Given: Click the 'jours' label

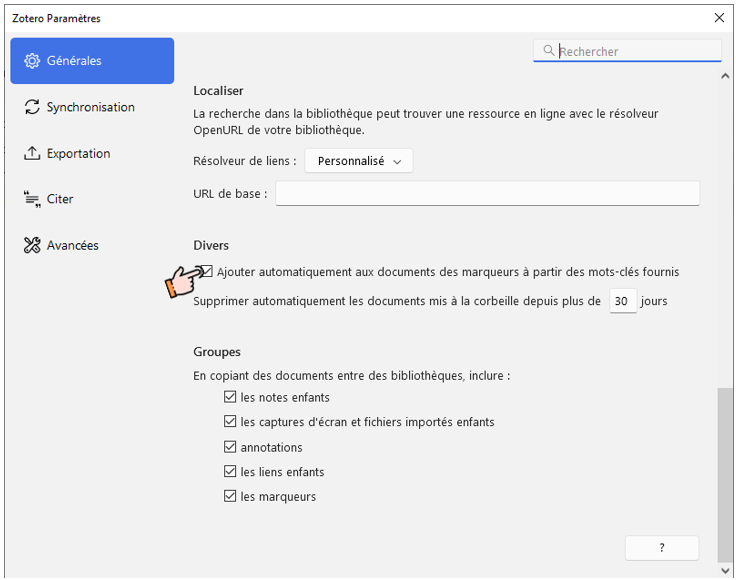Looking at the screenshot, I should [x=654, y=301].
